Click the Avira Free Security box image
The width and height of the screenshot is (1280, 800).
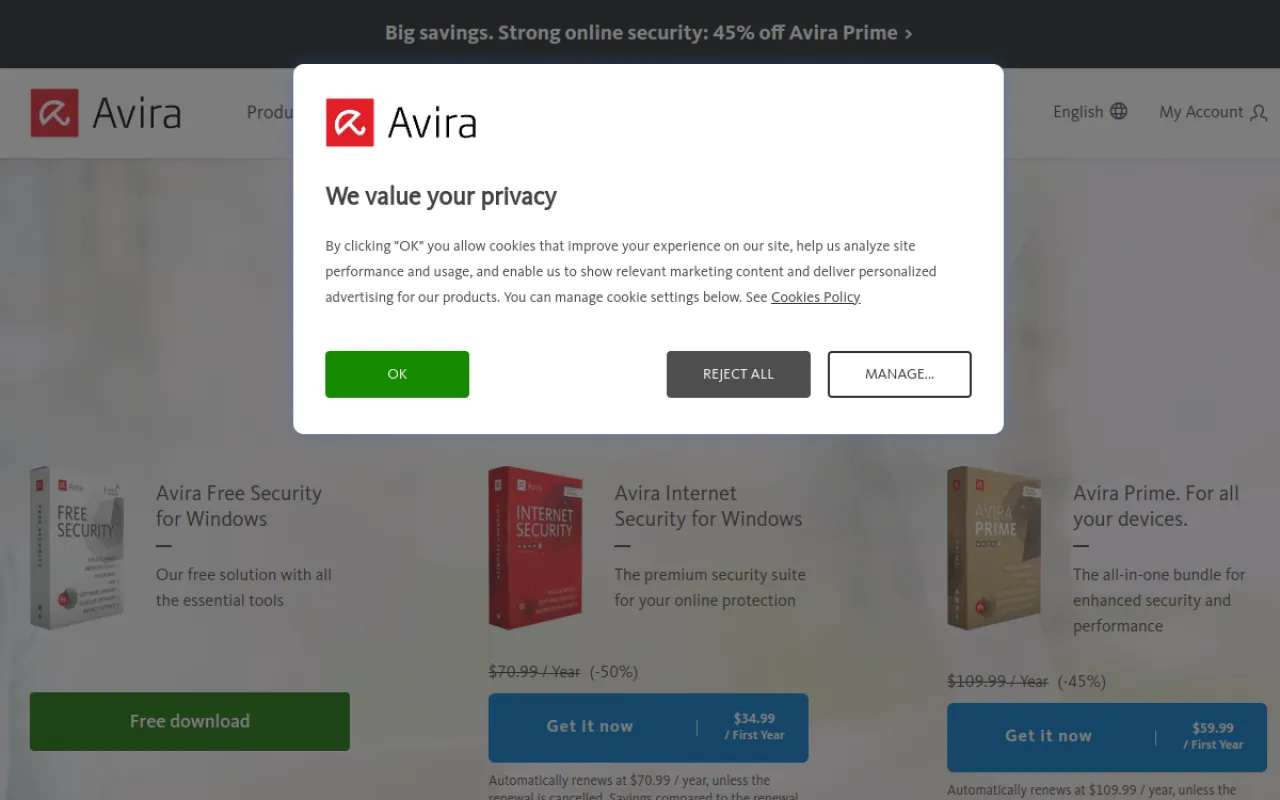tap(78, 547)
